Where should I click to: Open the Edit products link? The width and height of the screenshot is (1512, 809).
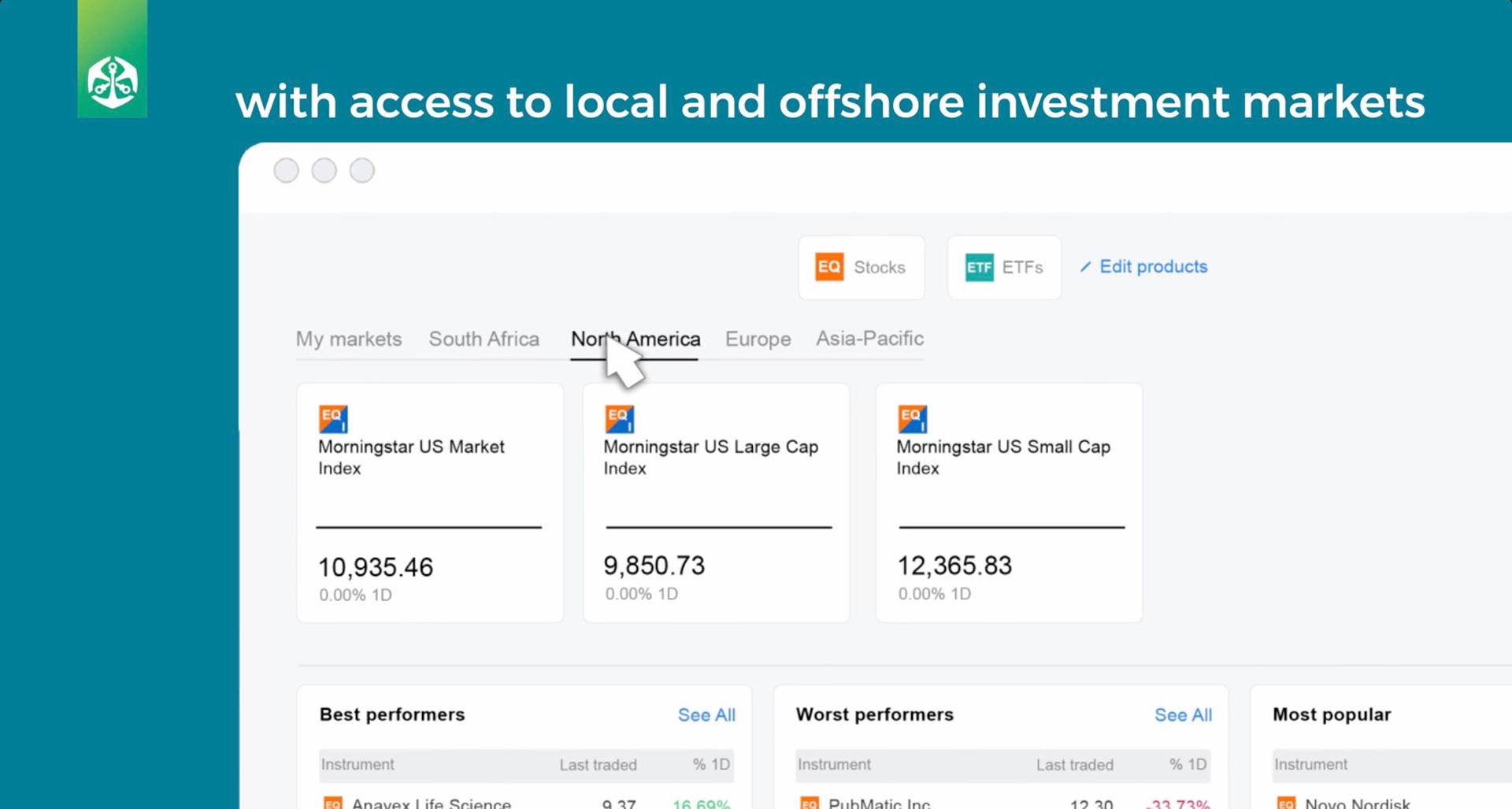1153,267
